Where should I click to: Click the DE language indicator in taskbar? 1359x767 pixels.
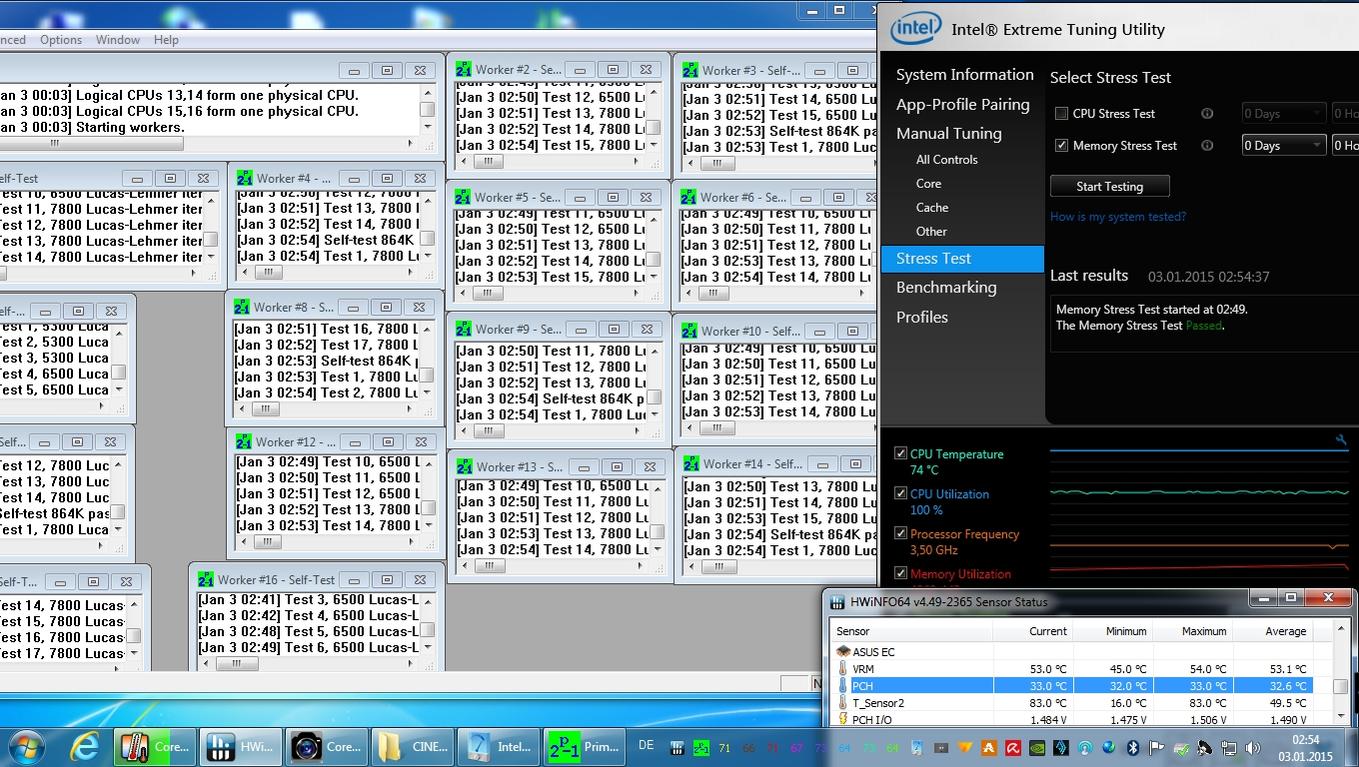(646, 746)
